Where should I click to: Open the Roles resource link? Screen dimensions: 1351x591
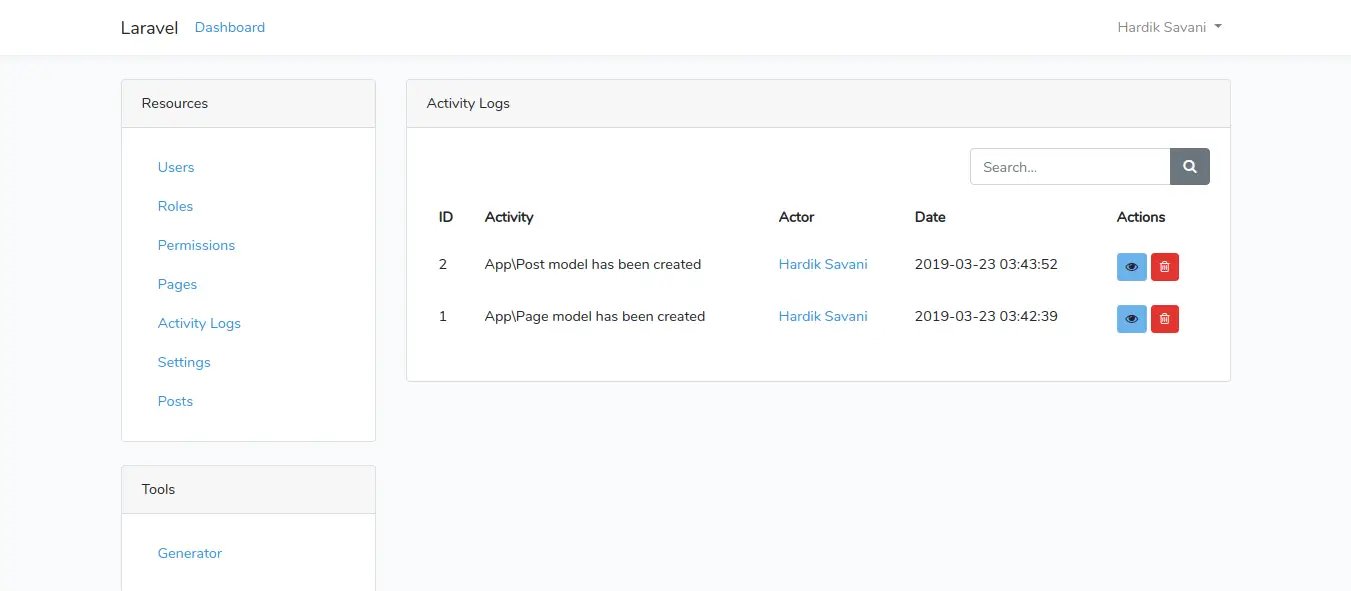pyautogui.click(x=175, y=206)
